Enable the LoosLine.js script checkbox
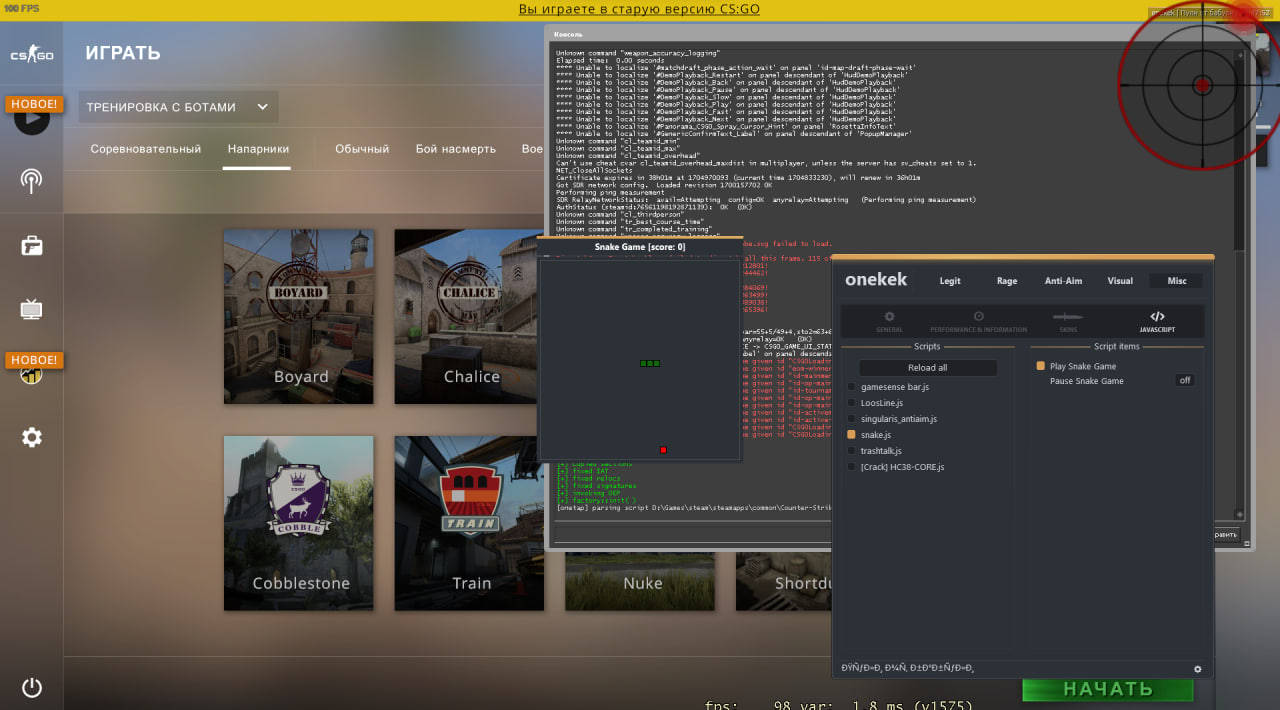 click(852, 403)
